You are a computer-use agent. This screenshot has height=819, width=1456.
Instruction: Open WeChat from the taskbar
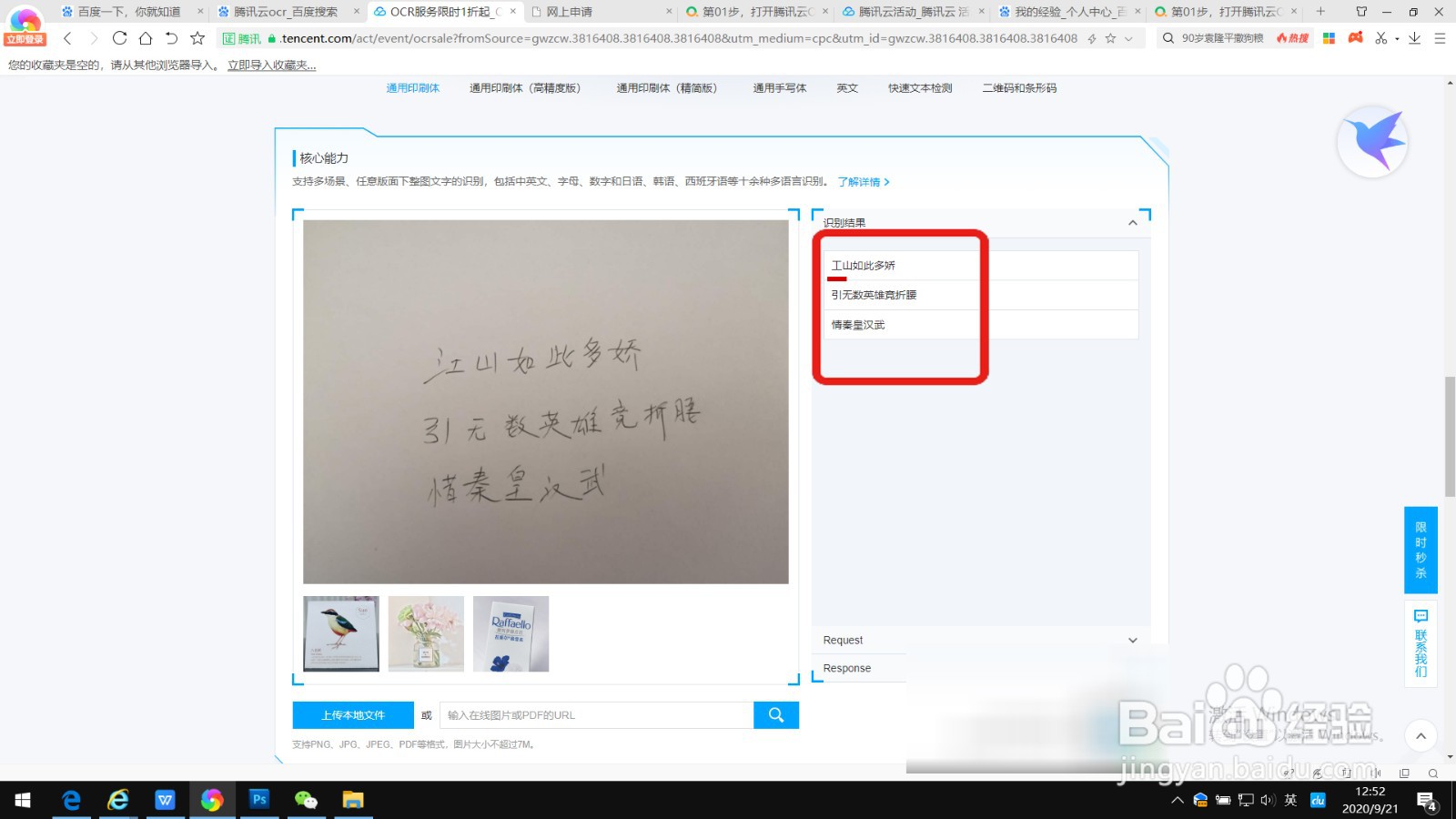307,800
